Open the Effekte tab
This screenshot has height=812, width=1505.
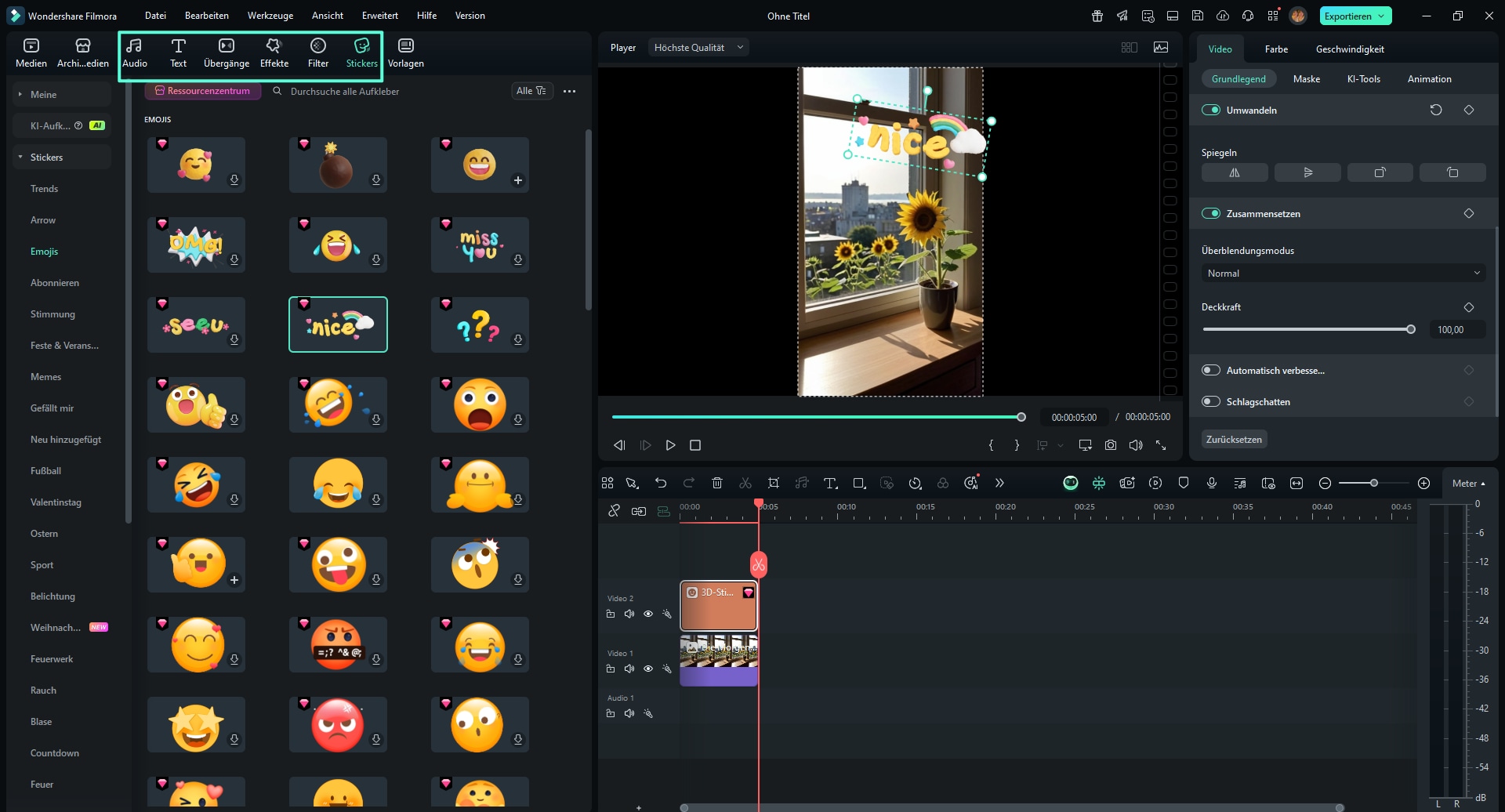coord(274,53)
